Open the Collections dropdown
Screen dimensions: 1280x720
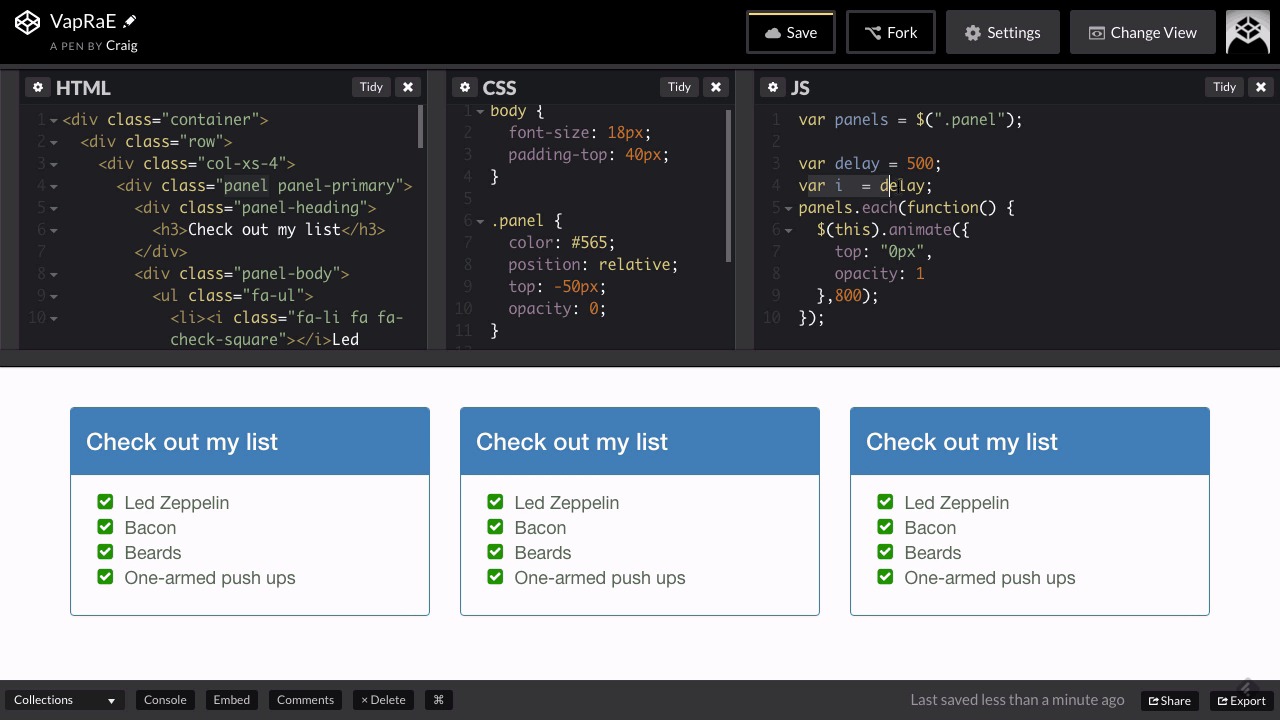(64, 700)
